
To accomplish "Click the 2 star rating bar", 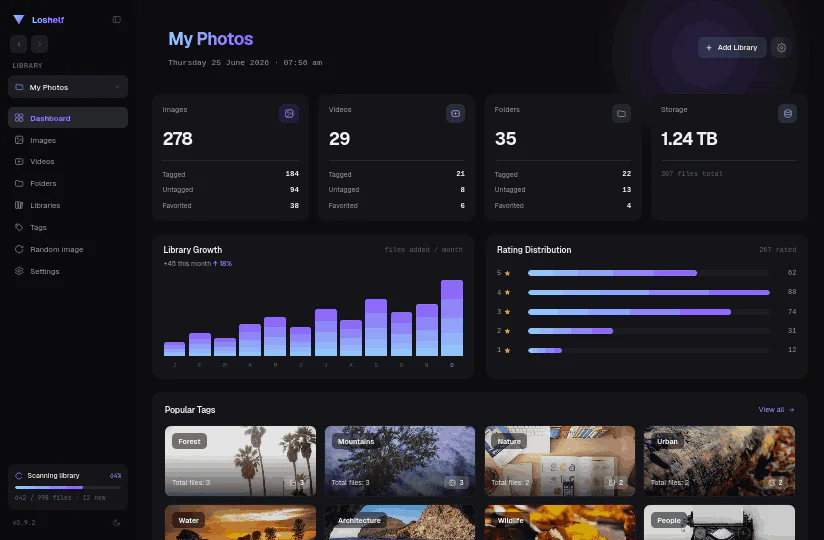I will pos(648,331).
